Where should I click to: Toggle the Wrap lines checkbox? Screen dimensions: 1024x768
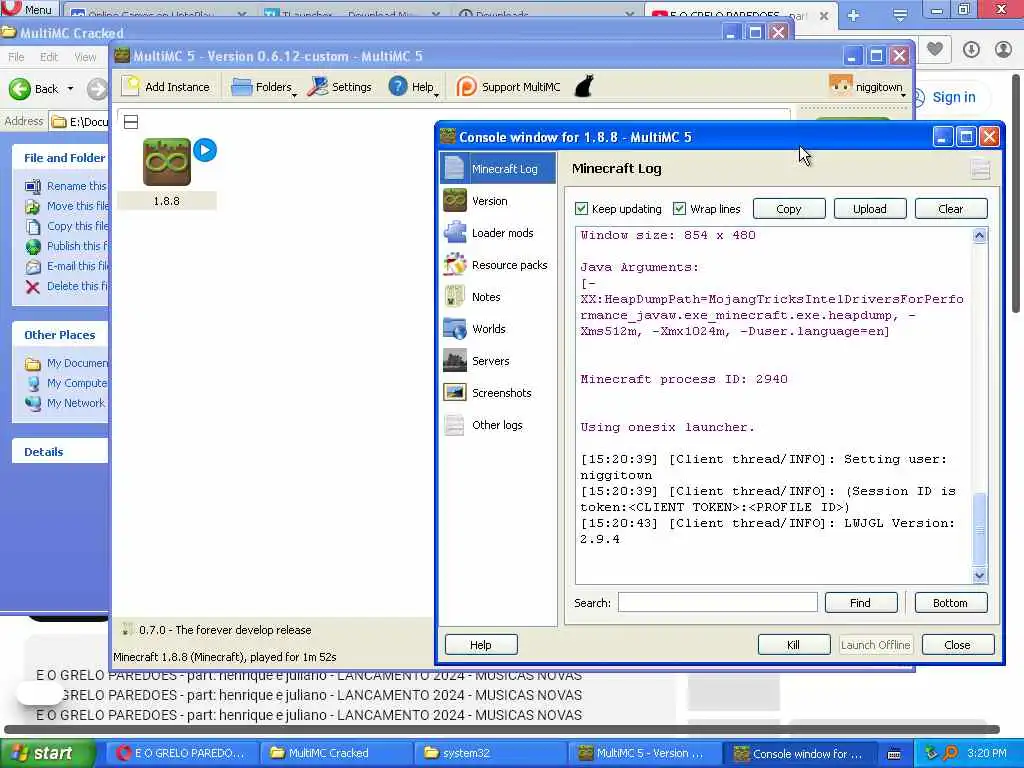pos(679,209)
